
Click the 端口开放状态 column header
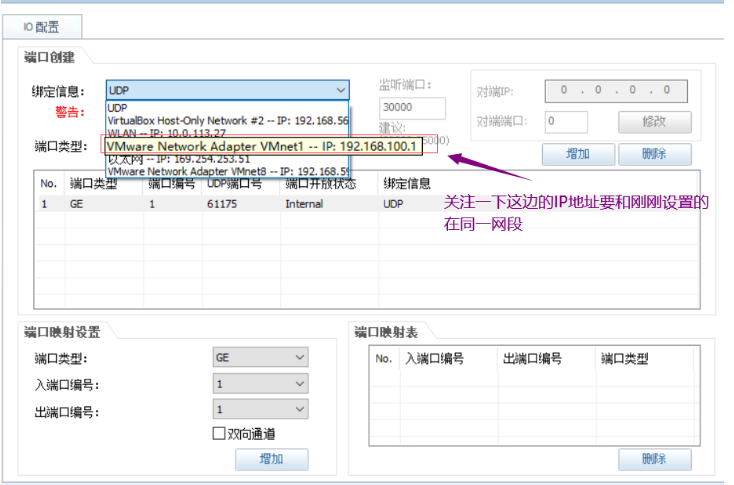tap(321, 184)
